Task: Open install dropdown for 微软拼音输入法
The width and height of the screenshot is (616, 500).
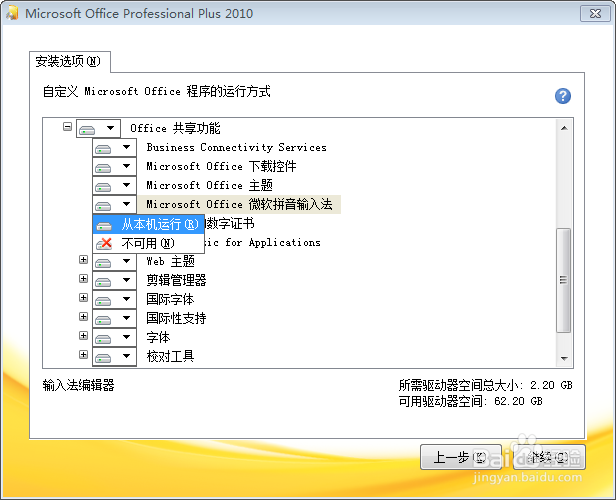Action: coord(114,204)
